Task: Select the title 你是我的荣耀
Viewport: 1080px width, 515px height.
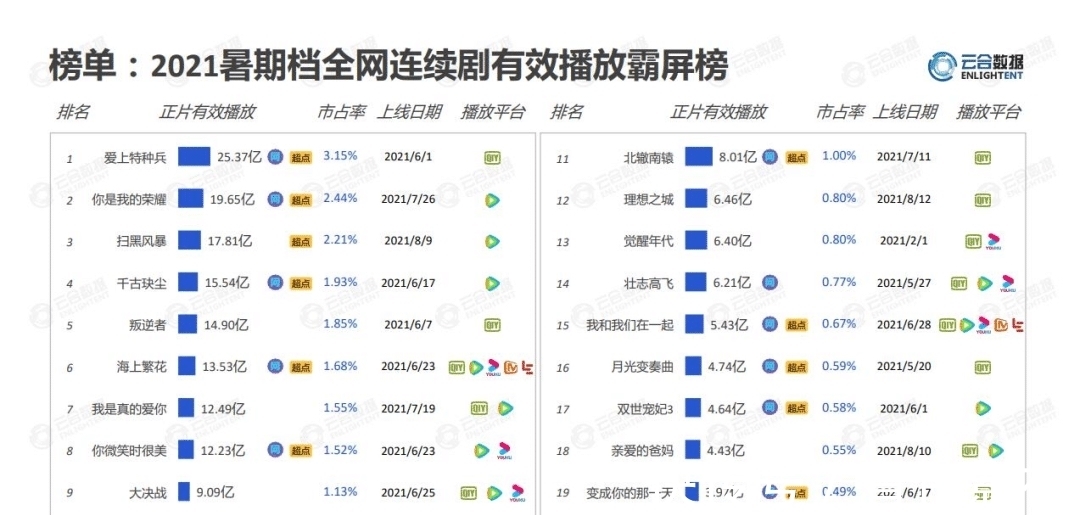Action: pos(129,200)
